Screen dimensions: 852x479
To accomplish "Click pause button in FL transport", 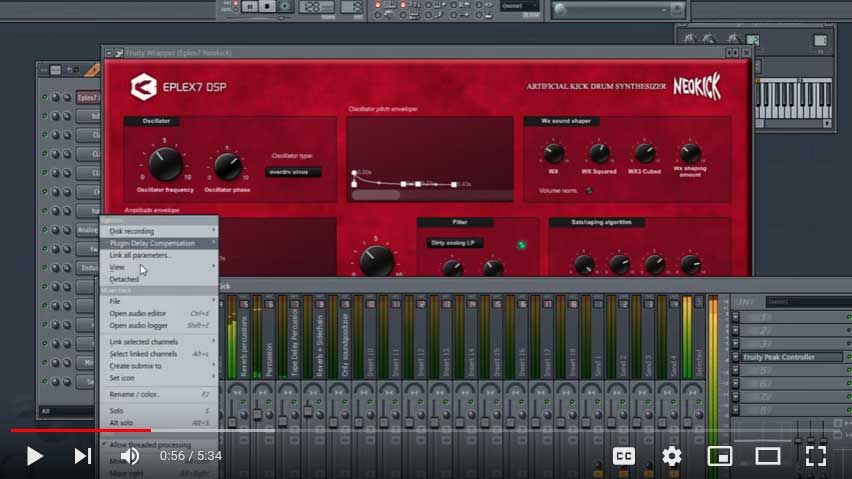I will pyautogui.click(x=249, y=7).
